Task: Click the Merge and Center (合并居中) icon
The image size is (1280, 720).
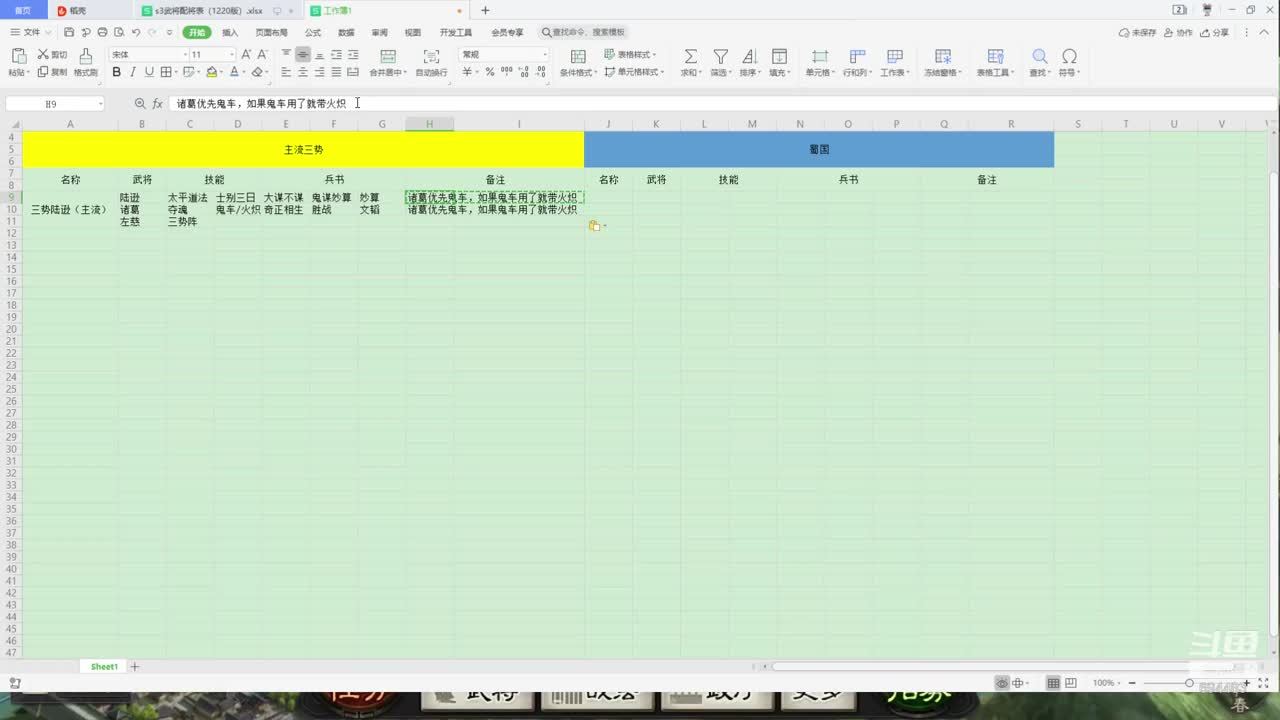Action: 388,57
